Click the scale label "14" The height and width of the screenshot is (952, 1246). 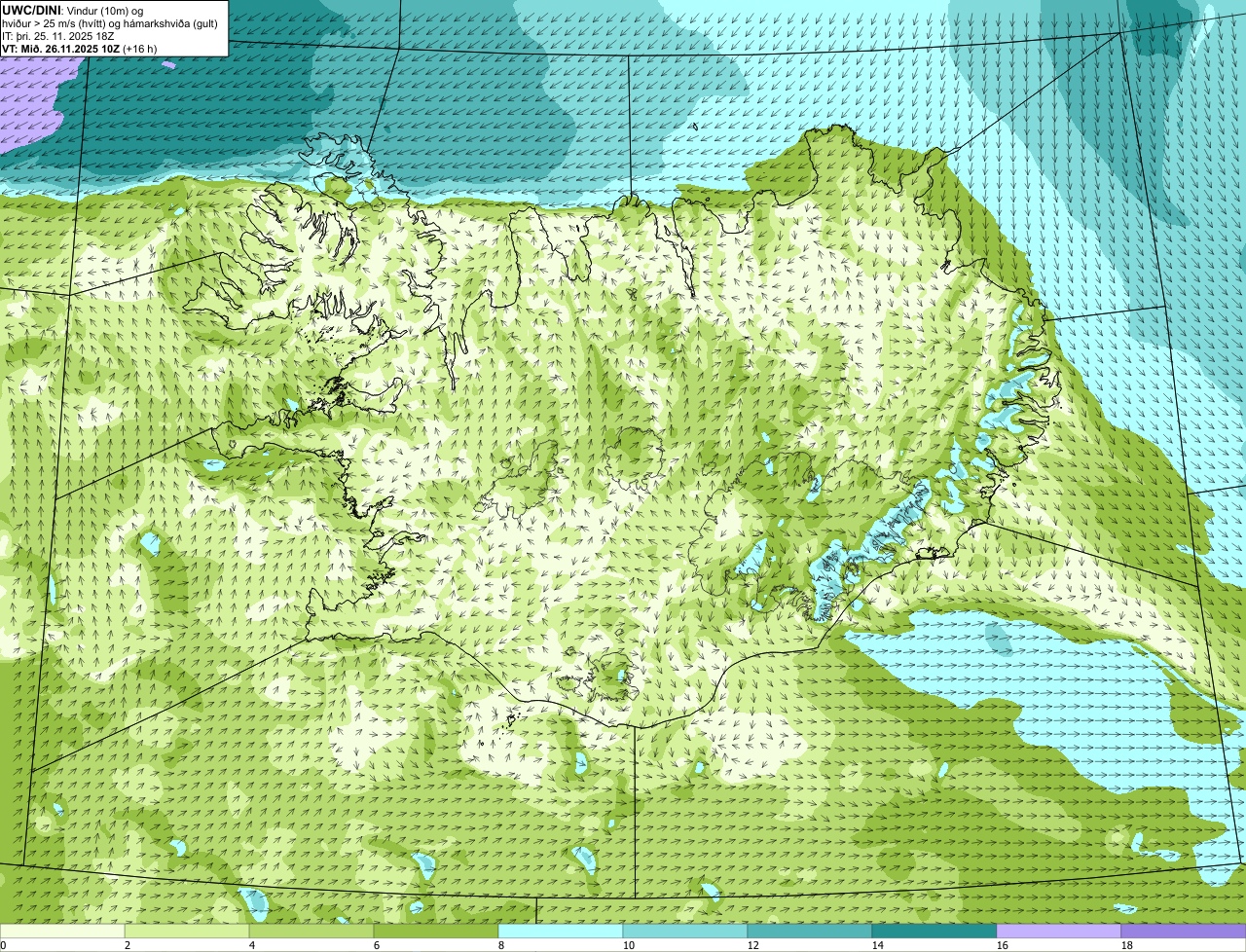878,945
